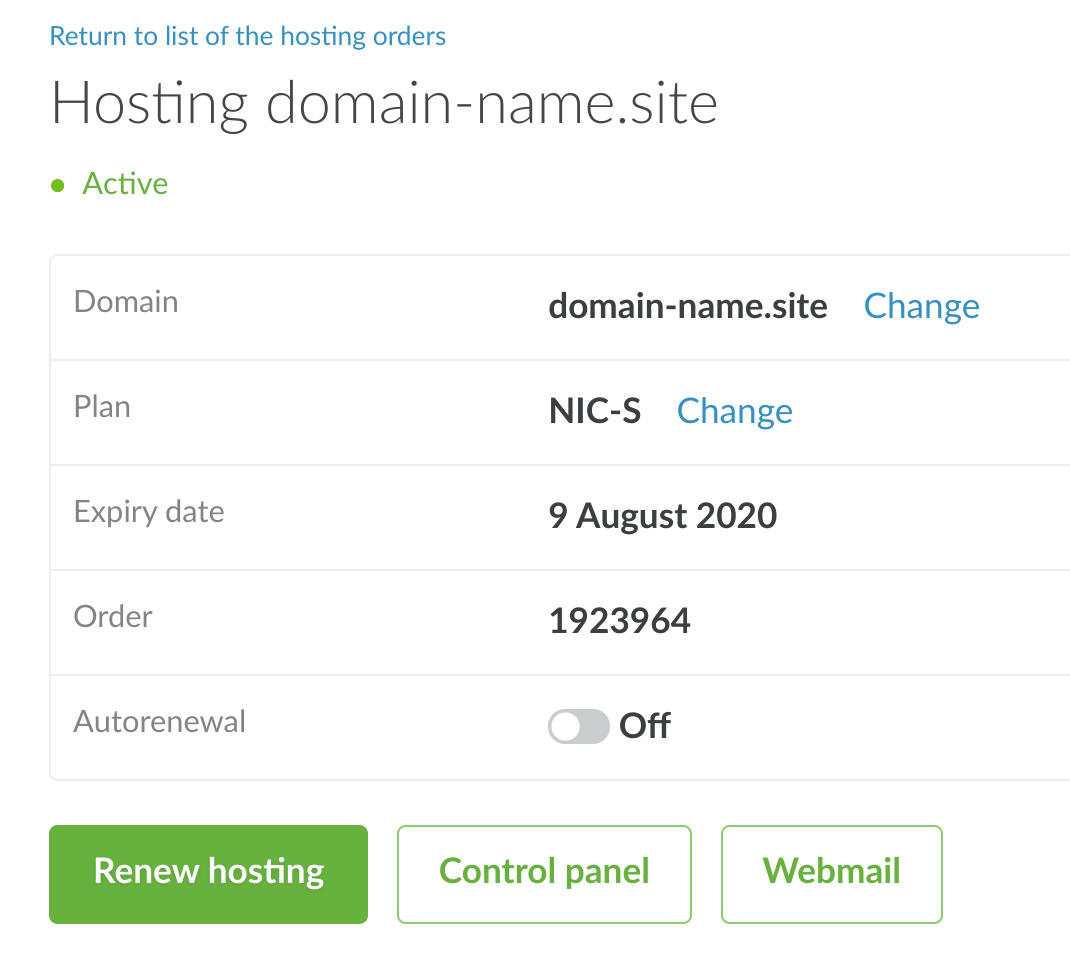Click the Plan row label
The height and width of the screenshot is (953, 1070).
point(102,407)
